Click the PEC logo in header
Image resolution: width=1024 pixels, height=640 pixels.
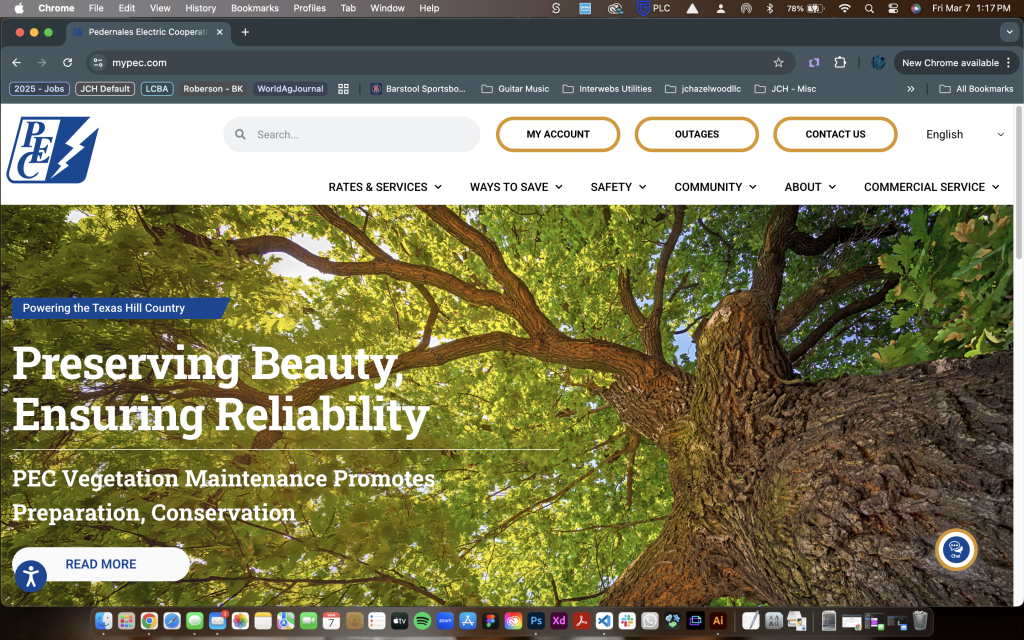pos(52,150)
